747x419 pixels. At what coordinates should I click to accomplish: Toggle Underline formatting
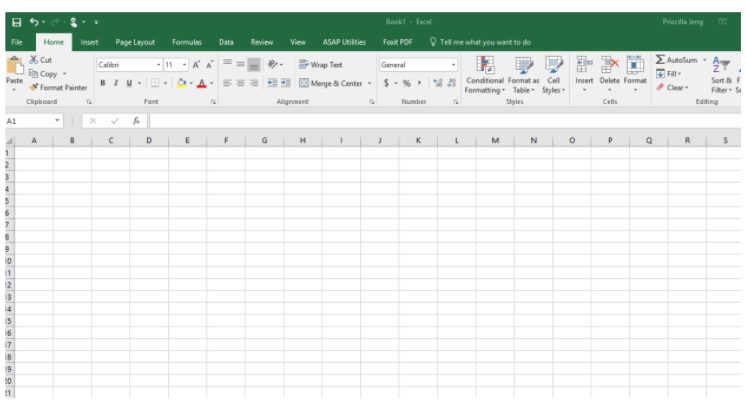(x=129, y=83)
